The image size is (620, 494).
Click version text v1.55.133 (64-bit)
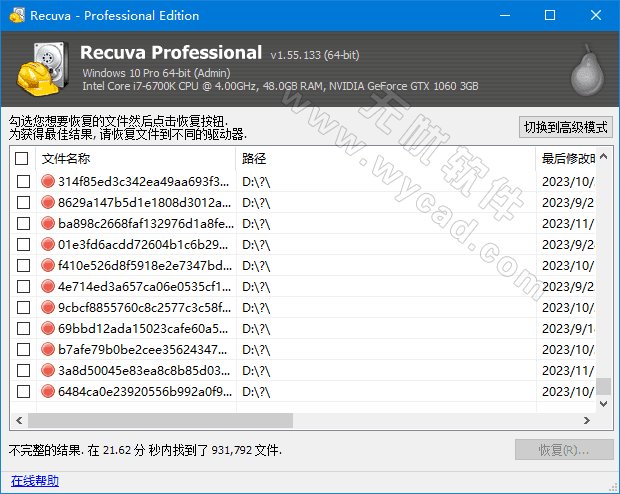pos(315,55)
